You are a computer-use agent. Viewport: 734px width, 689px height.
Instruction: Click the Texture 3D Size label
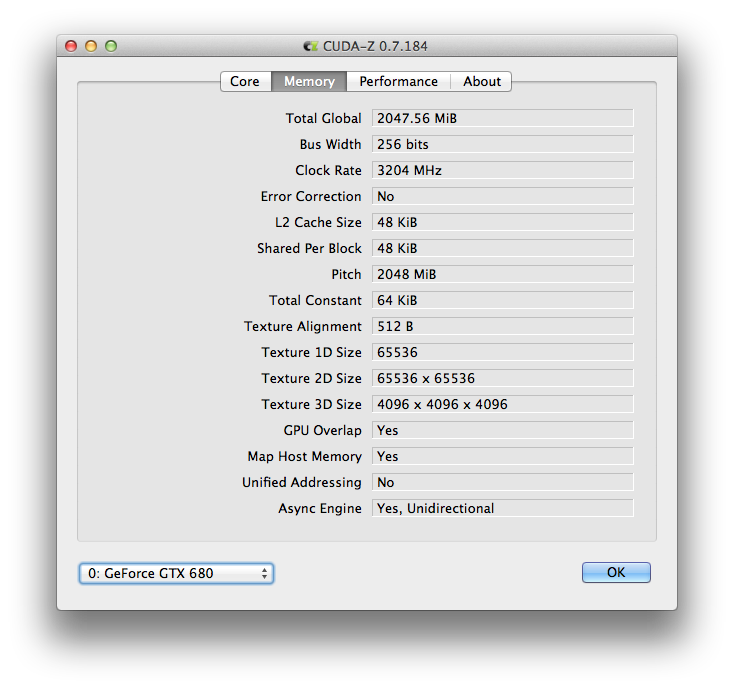click(x=311, y=404)
